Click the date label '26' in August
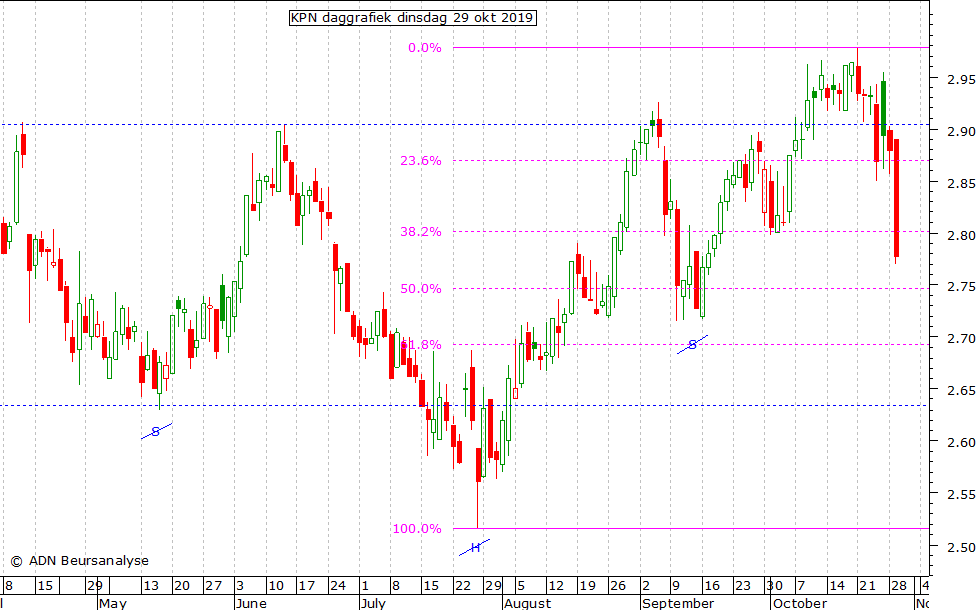 pos(618,586)
